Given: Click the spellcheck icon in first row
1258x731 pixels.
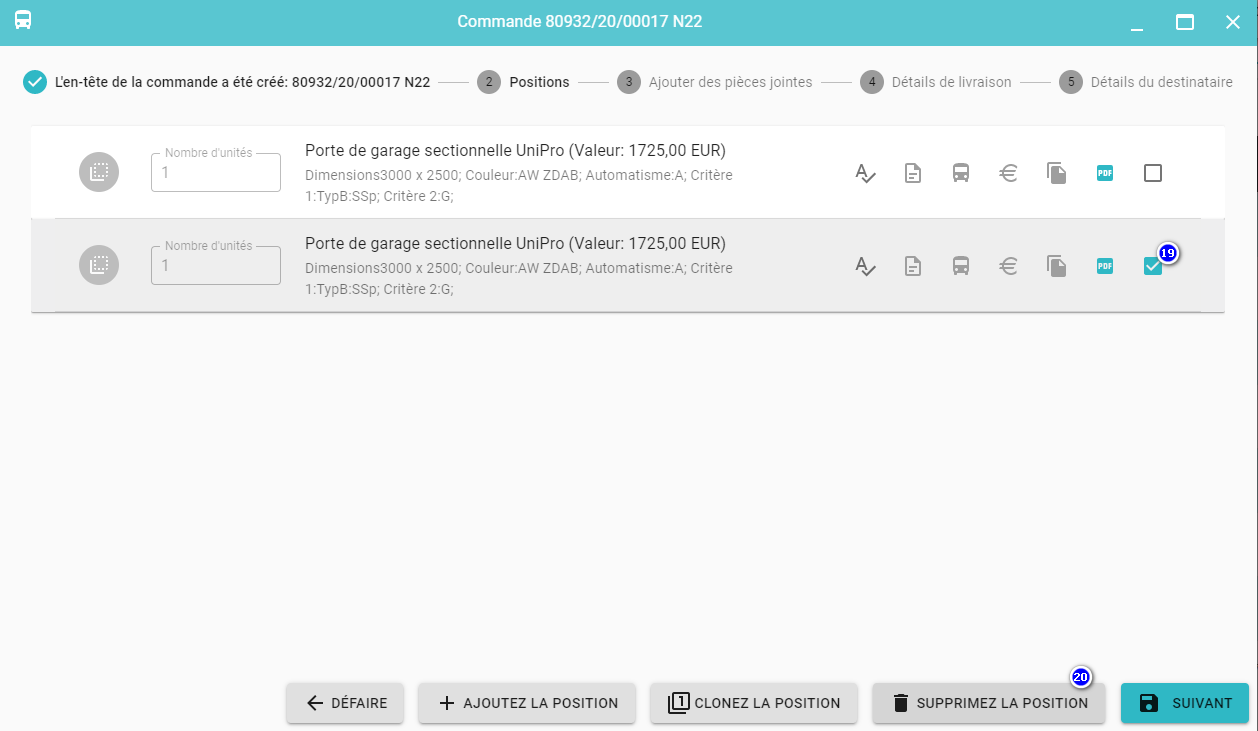Looking at the screenshot, I should coord(865,173).
